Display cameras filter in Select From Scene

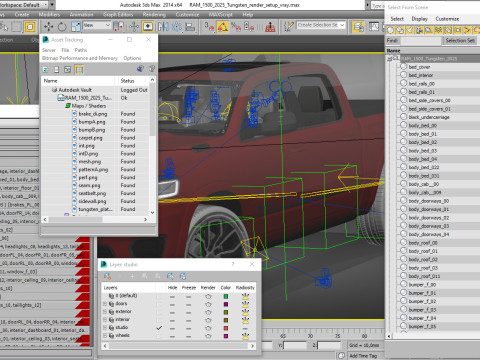coord(419,30)
